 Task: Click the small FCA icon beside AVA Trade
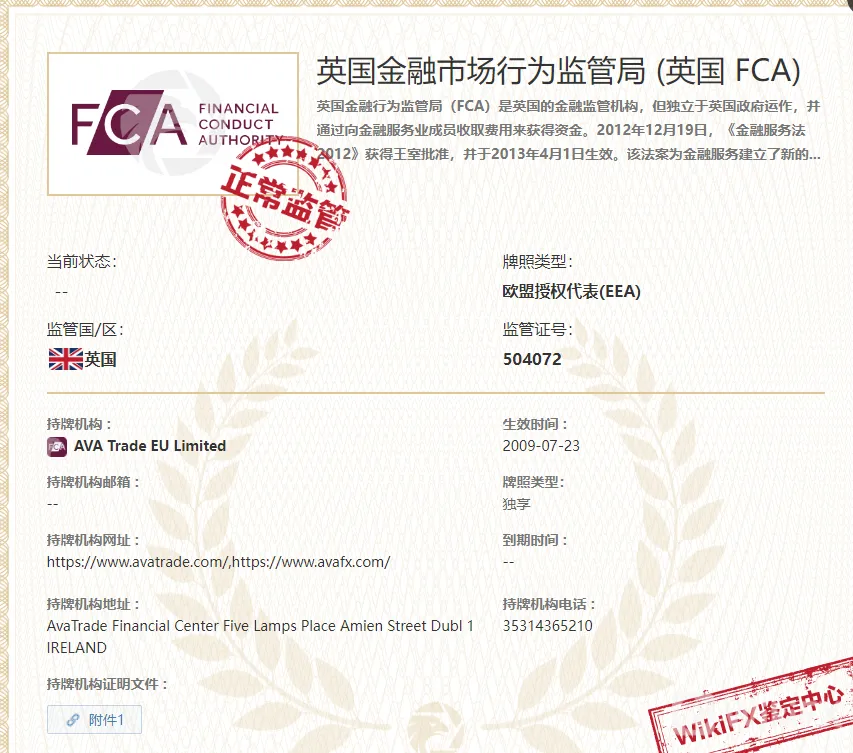tap(57, 447)
